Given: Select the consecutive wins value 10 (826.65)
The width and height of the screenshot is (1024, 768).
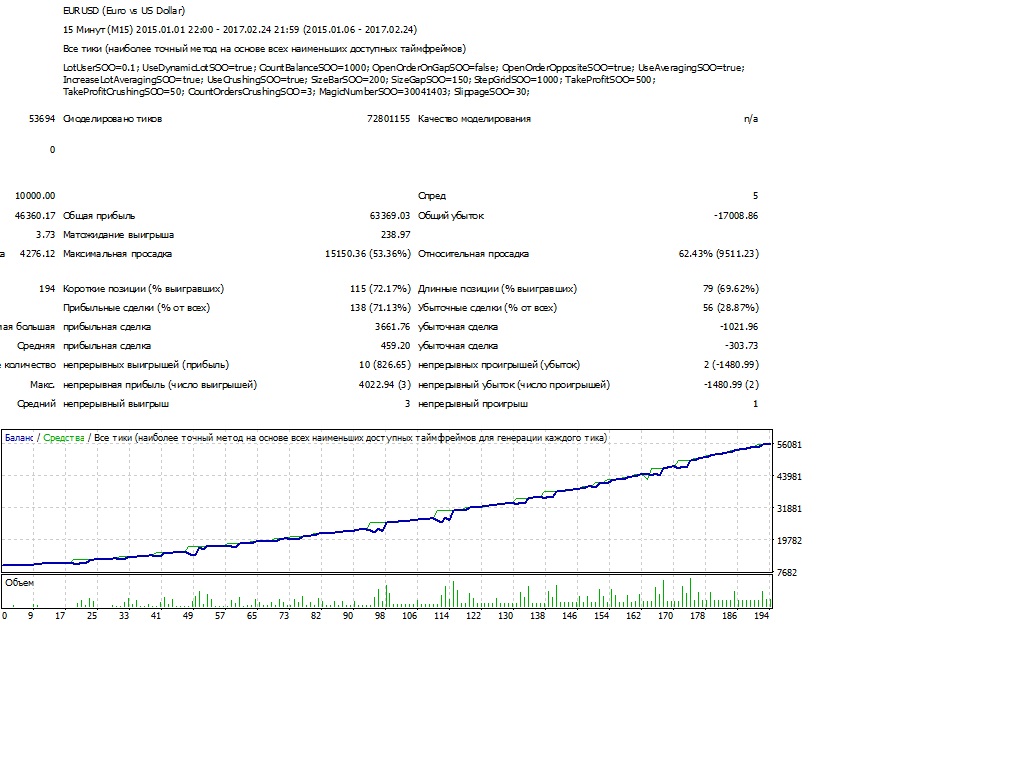Looking at the screenshot, I should pyautogui.click(x=385, y=364).
